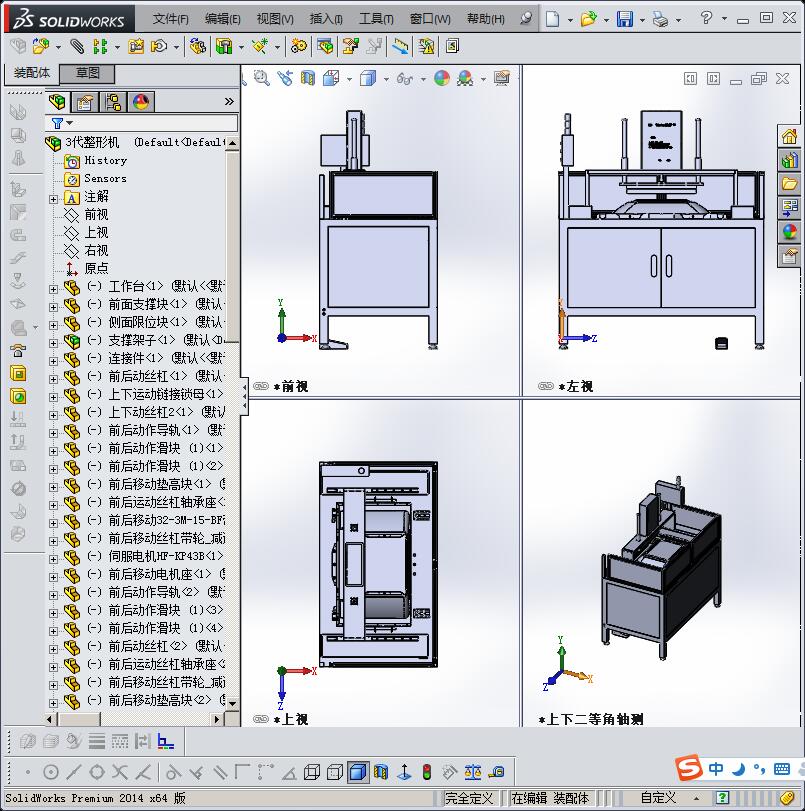Click the circle sketch tool in bottom toolbar
The height and width of the screenshot is (811, 805).
coord(51,772)
